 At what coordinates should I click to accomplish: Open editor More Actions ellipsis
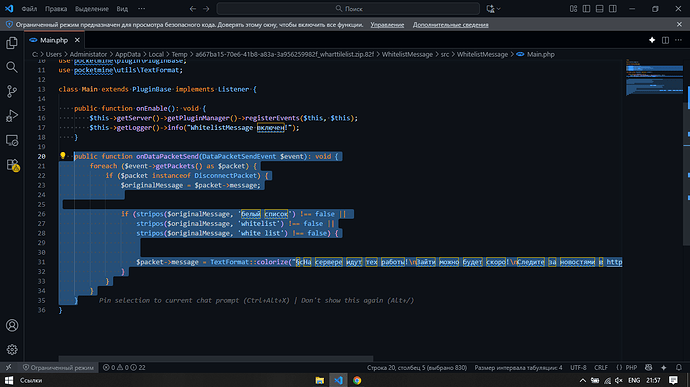[x=679, y=40]
